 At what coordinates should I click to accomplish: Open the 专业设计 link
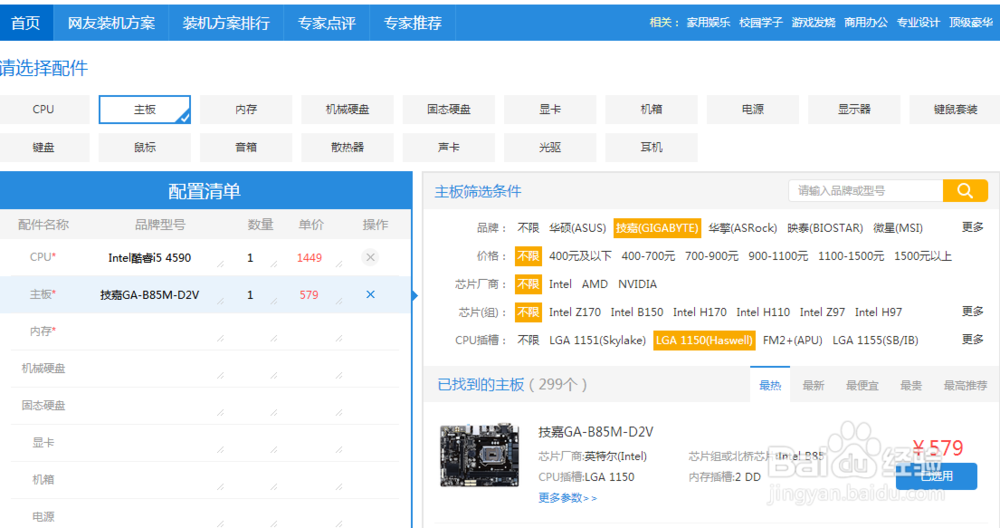point(918,23)
